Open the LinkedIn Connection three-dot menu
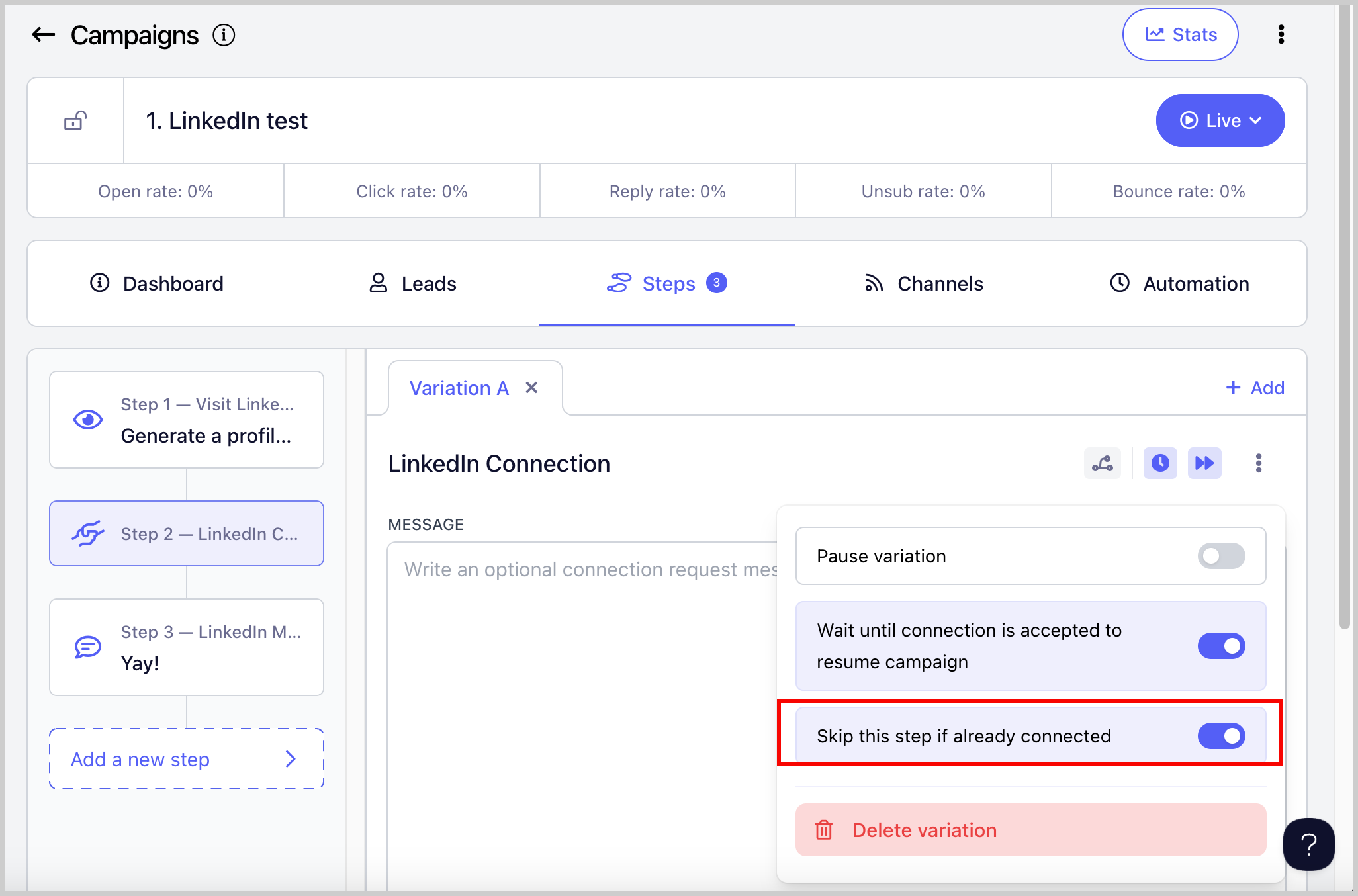 coord(1259,463)
